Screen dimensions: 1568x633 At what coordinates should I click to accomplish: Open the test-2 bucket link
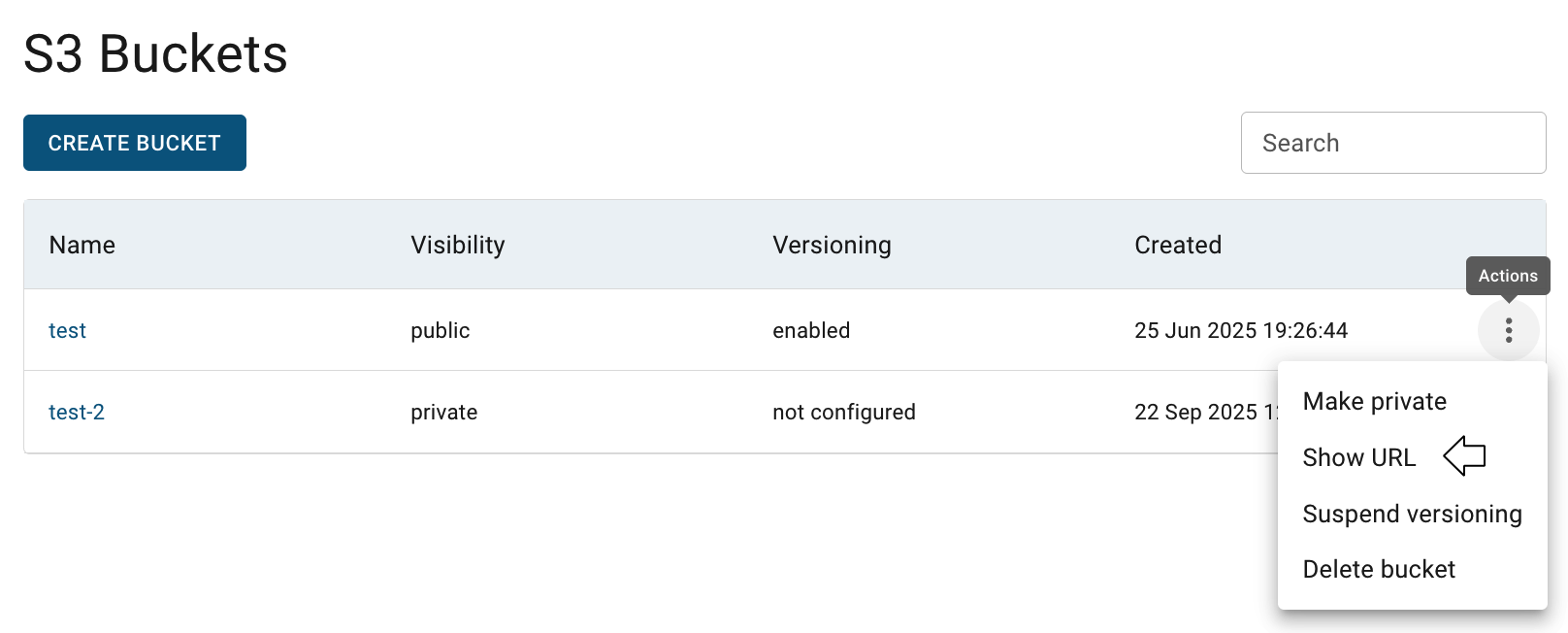77,413
